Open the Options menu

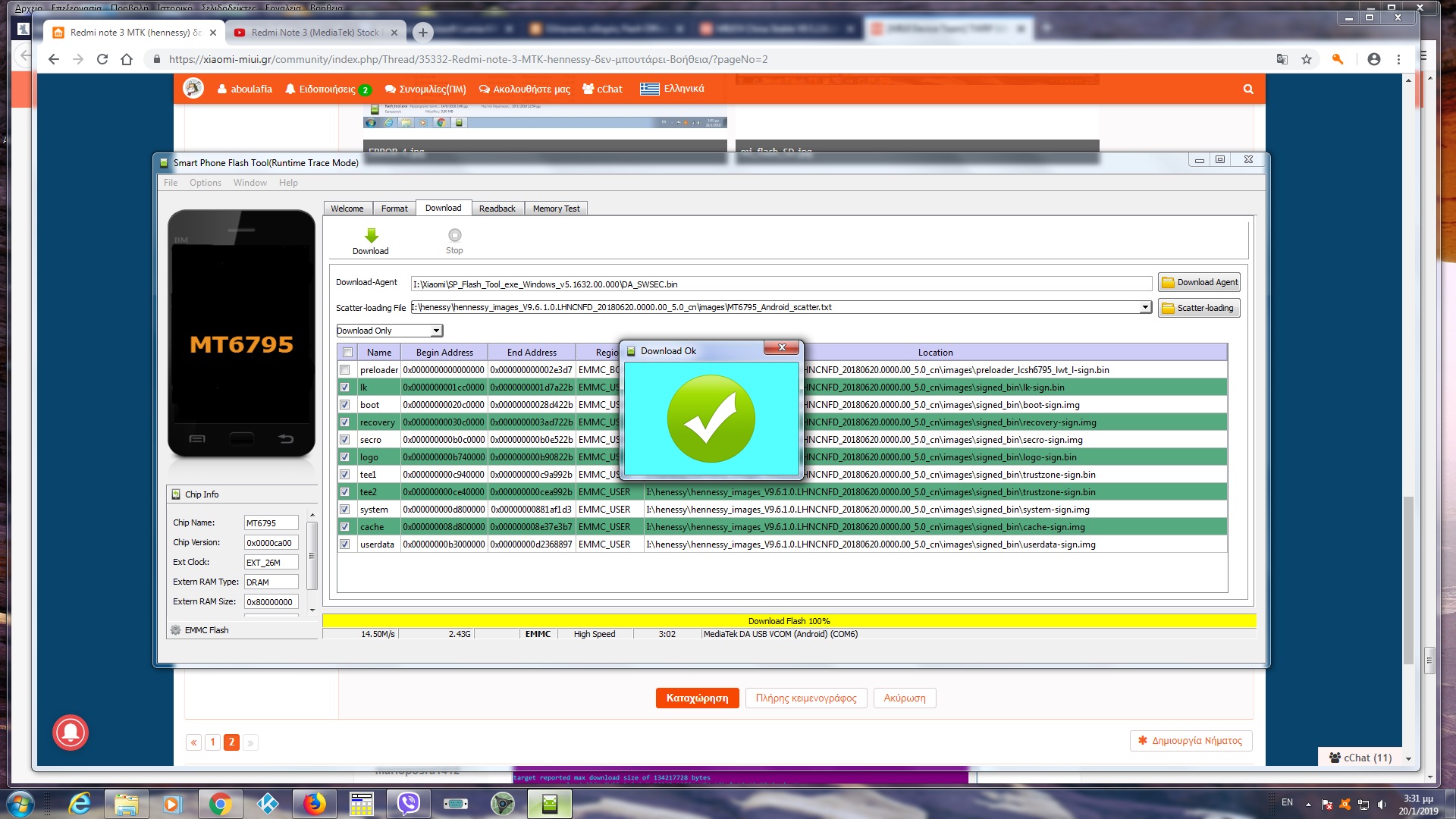(x=206, y=183)
